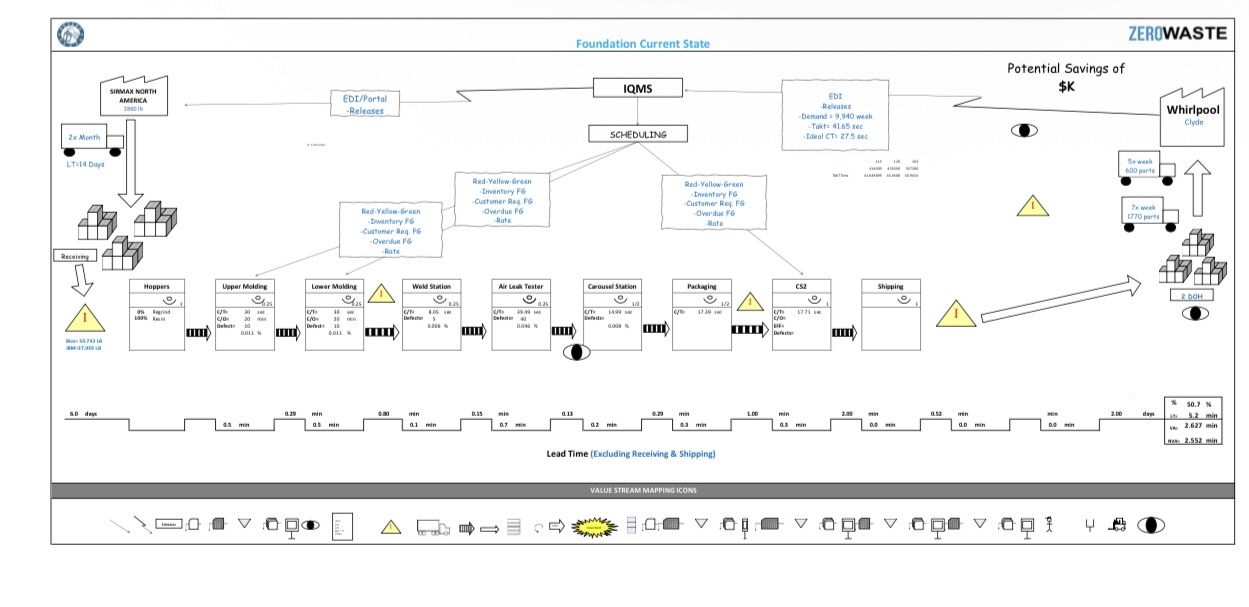Viewport: 1249px width, 607px height.
Task: Click the EDI/Portal Releases note
Action: coord(366,104)
